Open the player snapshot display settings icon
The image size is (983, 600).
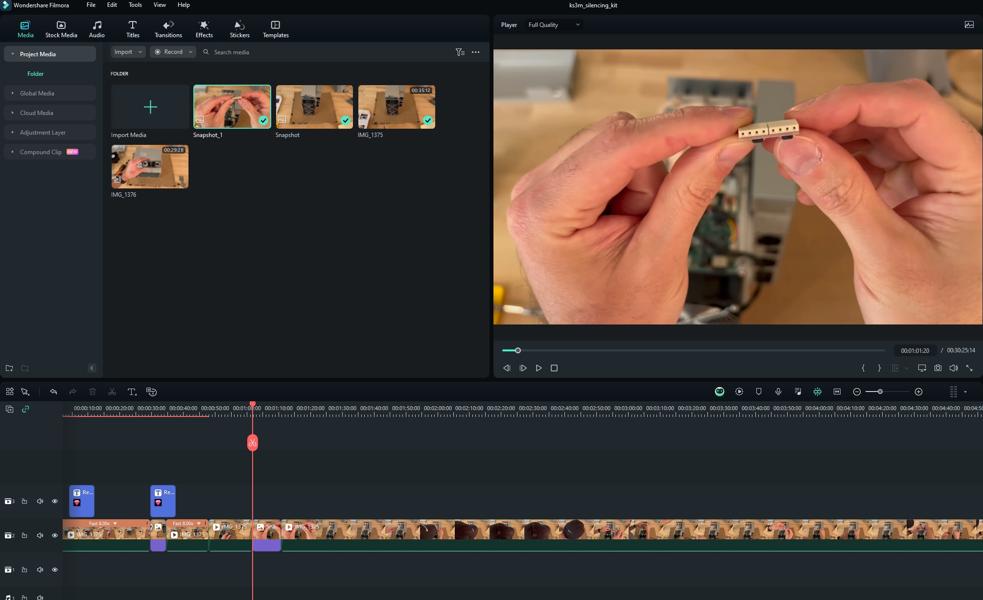(x=969, y=25)
